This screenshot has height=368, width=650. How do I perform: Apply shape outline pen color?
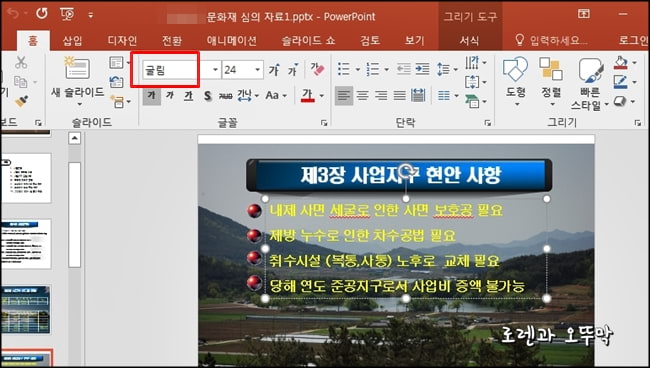click(x=621, y=82)
